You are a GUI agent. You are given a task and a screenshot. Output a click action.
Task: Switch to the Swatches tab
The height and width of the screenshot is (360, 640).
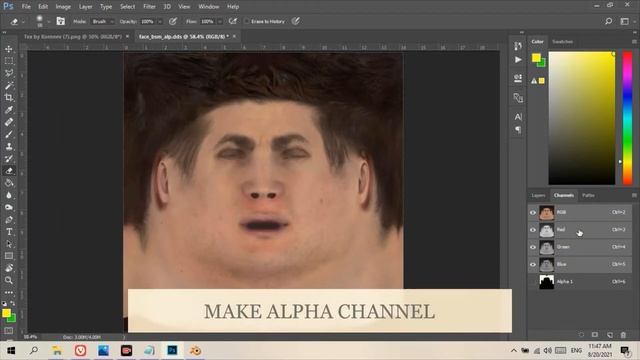tap(562, 42)
